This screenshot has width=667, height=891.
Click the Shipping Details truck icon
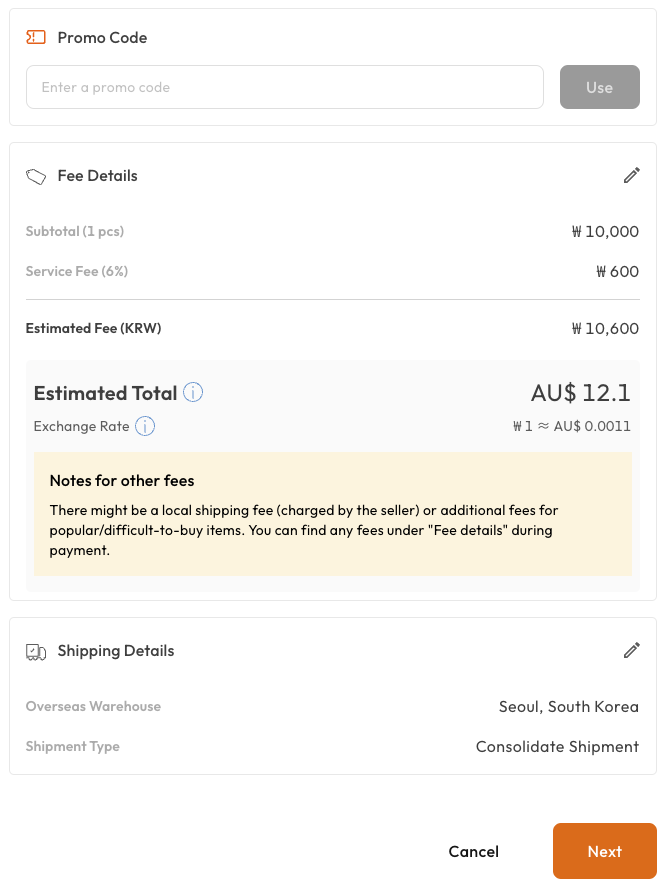coord(36,651)
